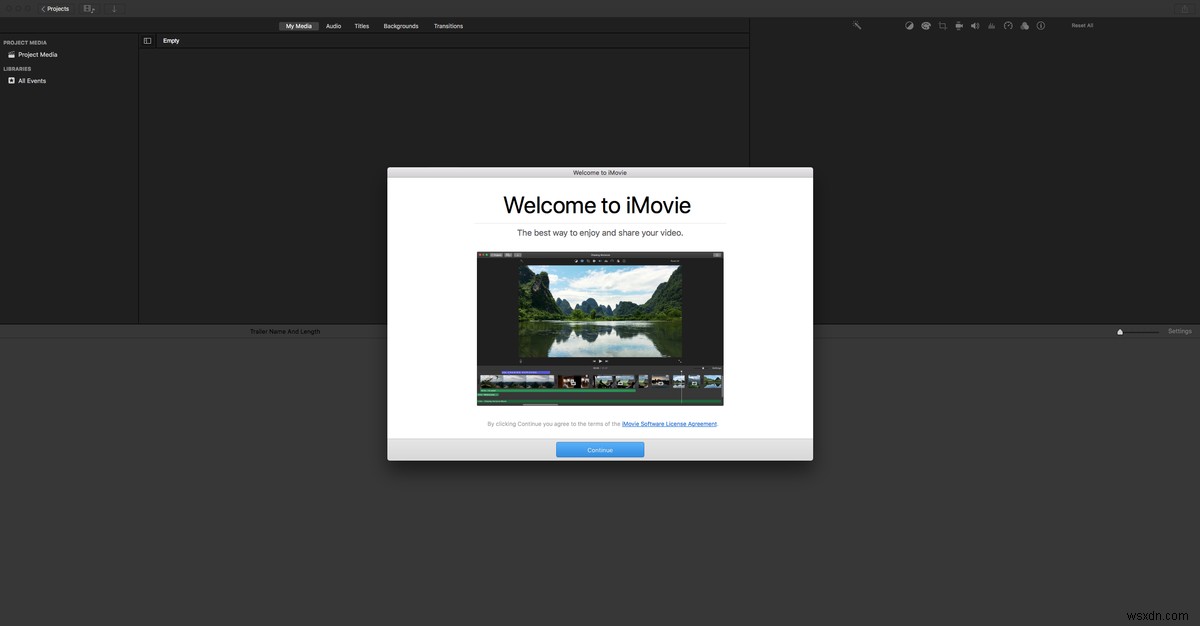Open the iMovie Software License Agreement link
Screen dimensions: 1200x626
click(x=669, y=423)
